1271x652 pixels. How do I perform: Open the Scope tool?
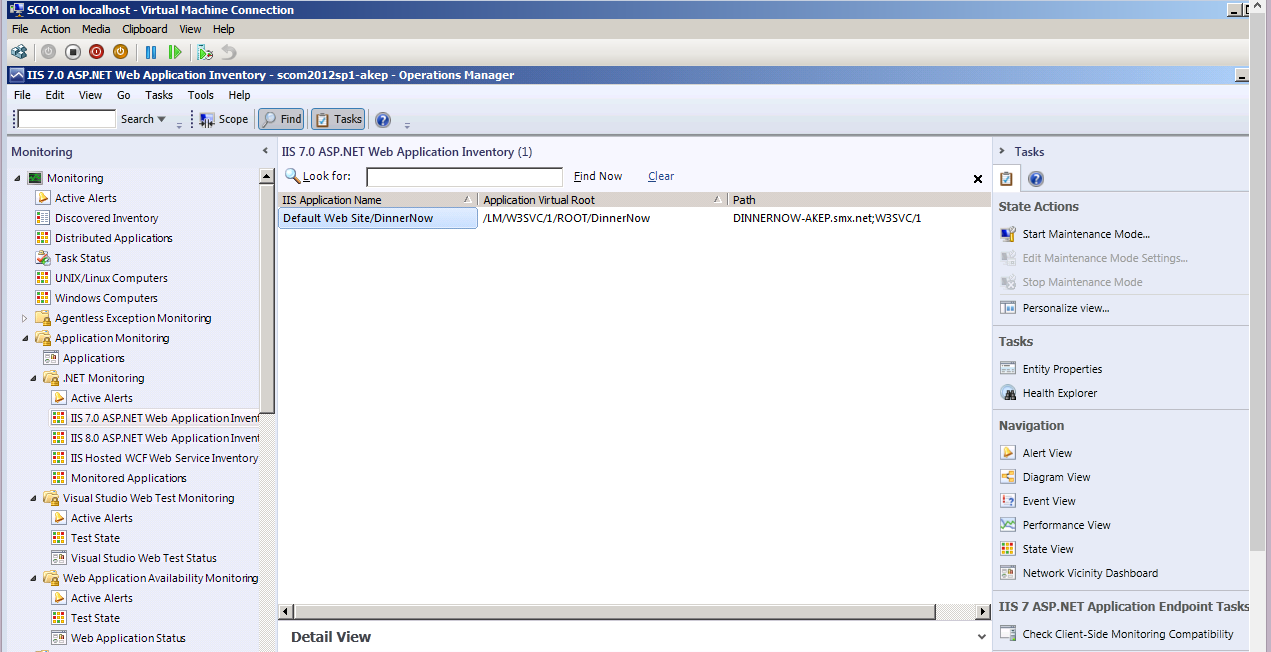click(223, 119)
